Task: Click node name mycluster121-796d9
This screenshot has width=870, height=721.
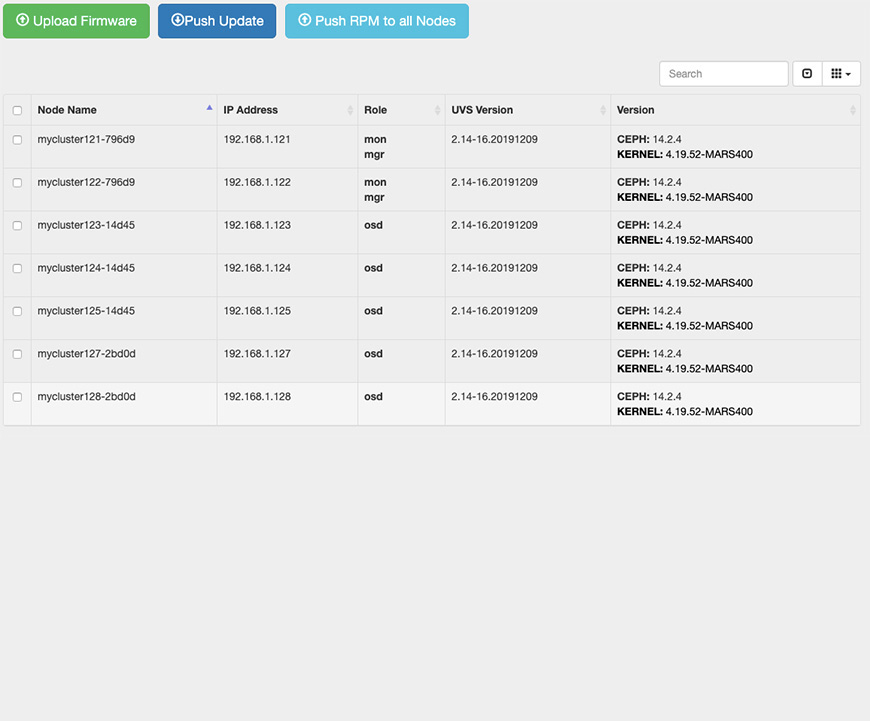Action: [x=86, y=139]
